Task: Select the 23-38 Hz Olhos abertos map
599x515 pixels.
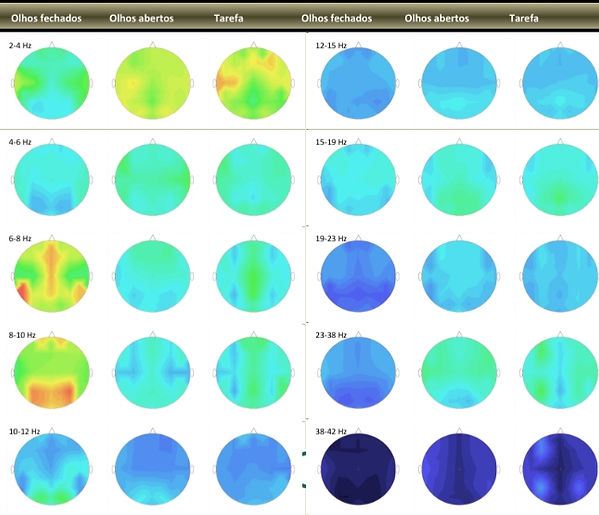Action: coord(459,372)
